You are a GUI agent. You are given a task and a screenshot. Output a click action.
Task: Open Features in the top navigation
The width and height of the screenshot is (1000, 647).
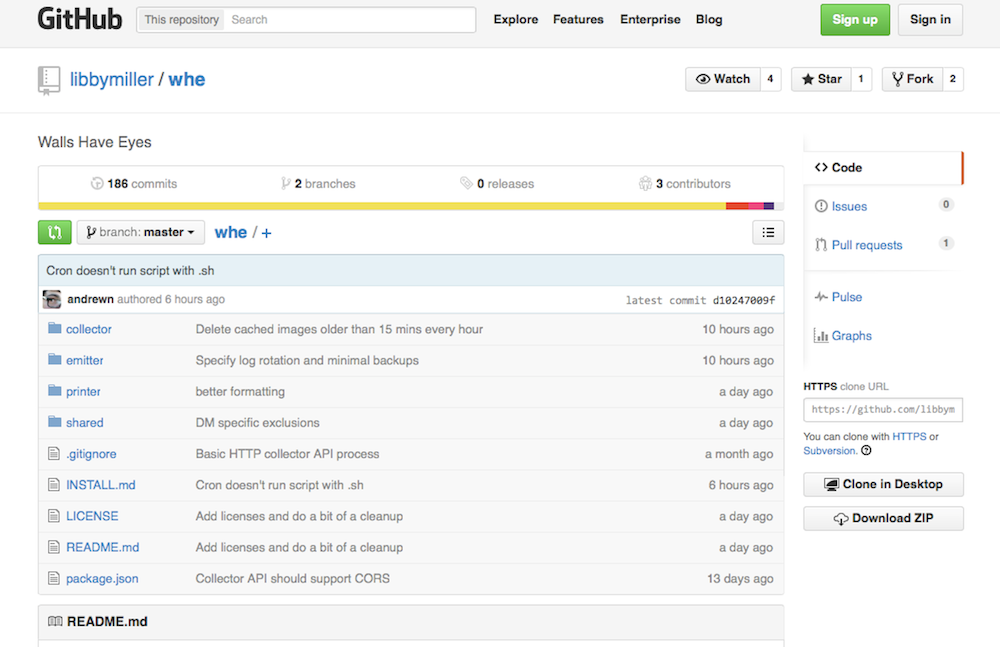tap(578, 20)
